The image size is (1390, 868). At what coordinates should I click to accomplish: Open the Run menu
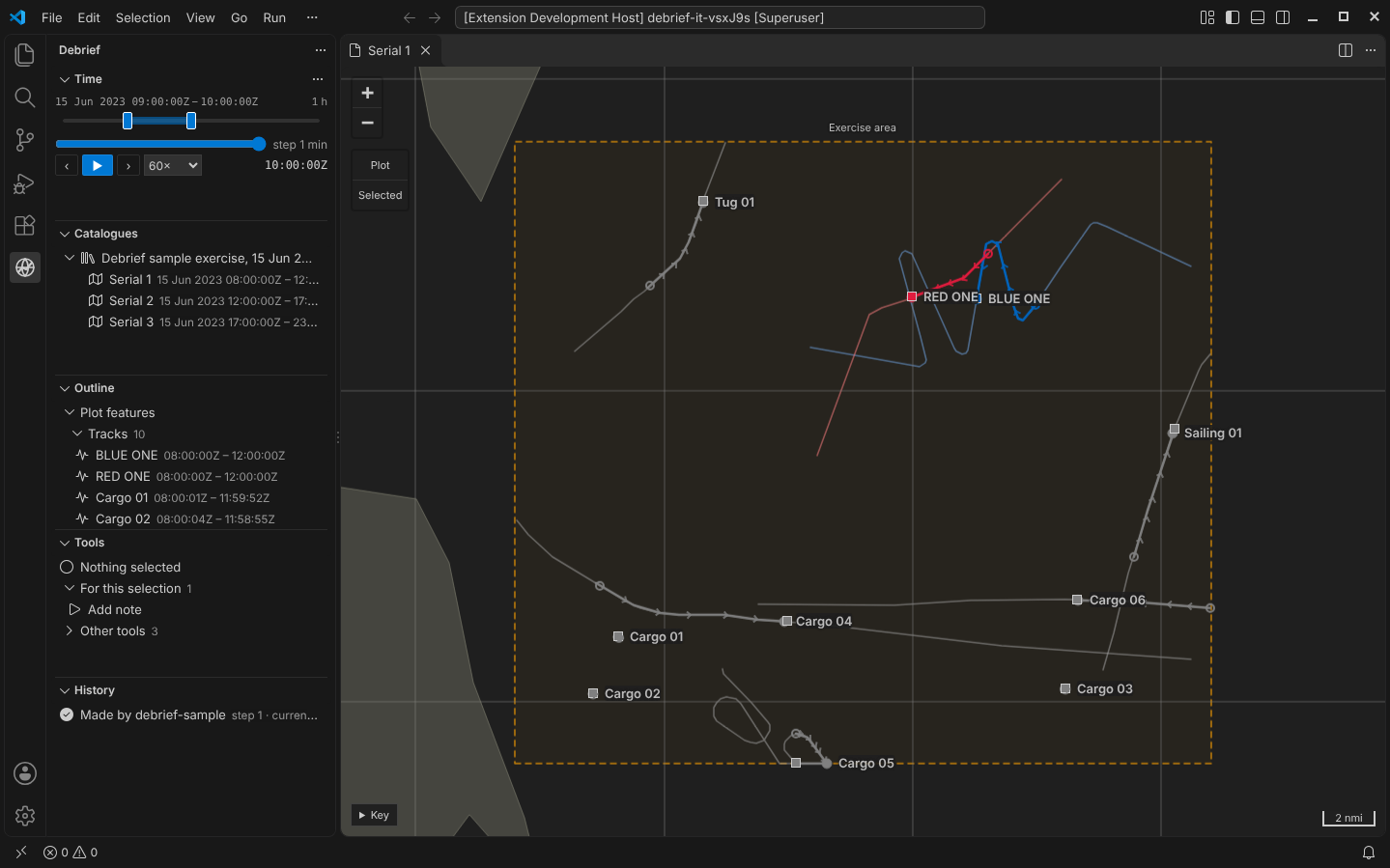click(274, 17)
